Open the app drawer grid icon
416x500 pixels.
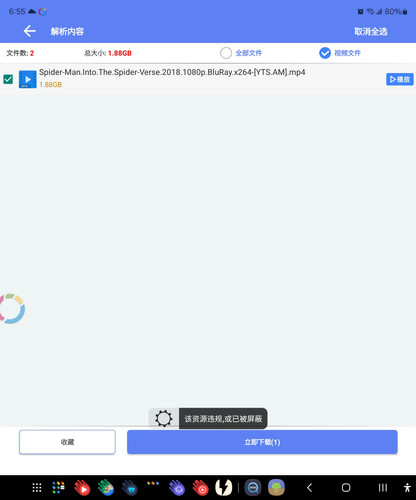(37, 488)
